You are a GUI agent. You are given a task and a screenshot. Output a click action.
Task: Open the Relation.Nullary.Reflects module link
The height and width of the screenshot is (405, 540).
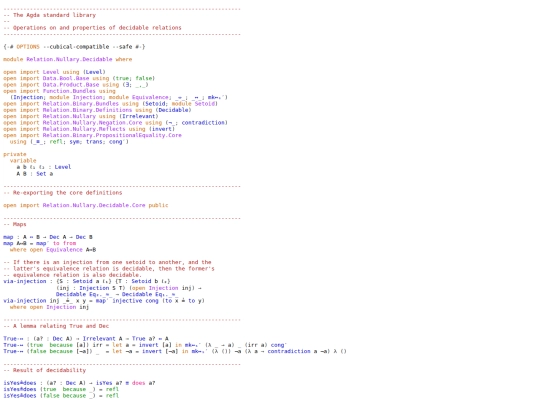pyautogui.click(x=84, y=129)
